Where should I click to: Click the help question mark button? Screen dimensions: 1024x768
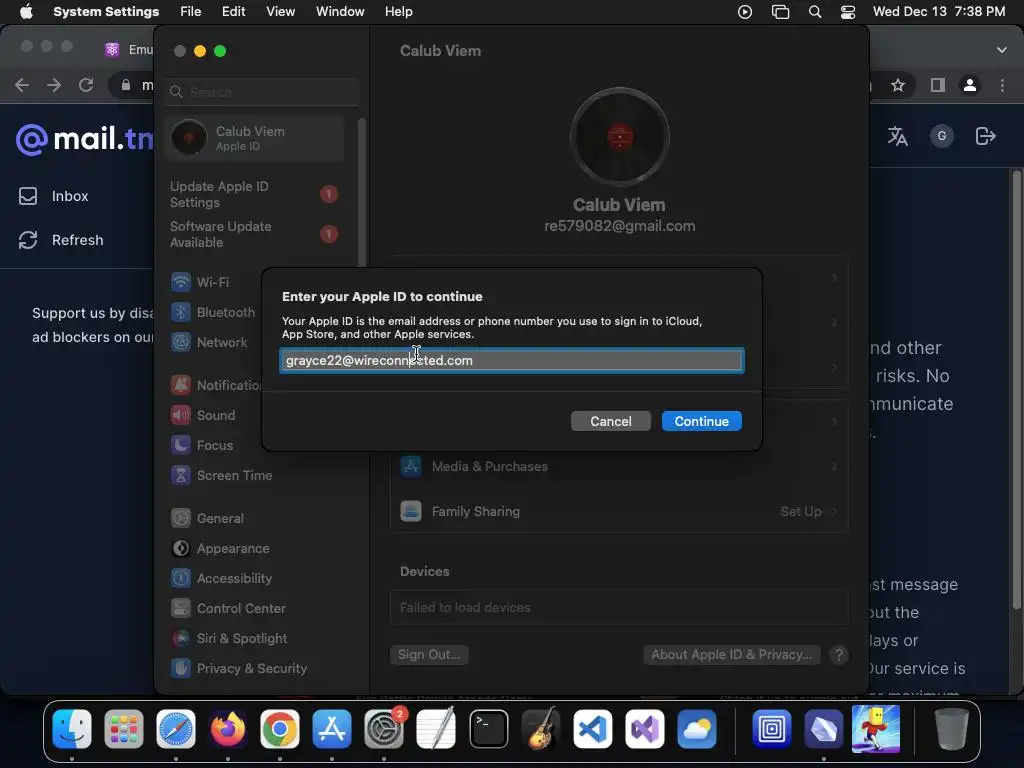coord(839,655)
